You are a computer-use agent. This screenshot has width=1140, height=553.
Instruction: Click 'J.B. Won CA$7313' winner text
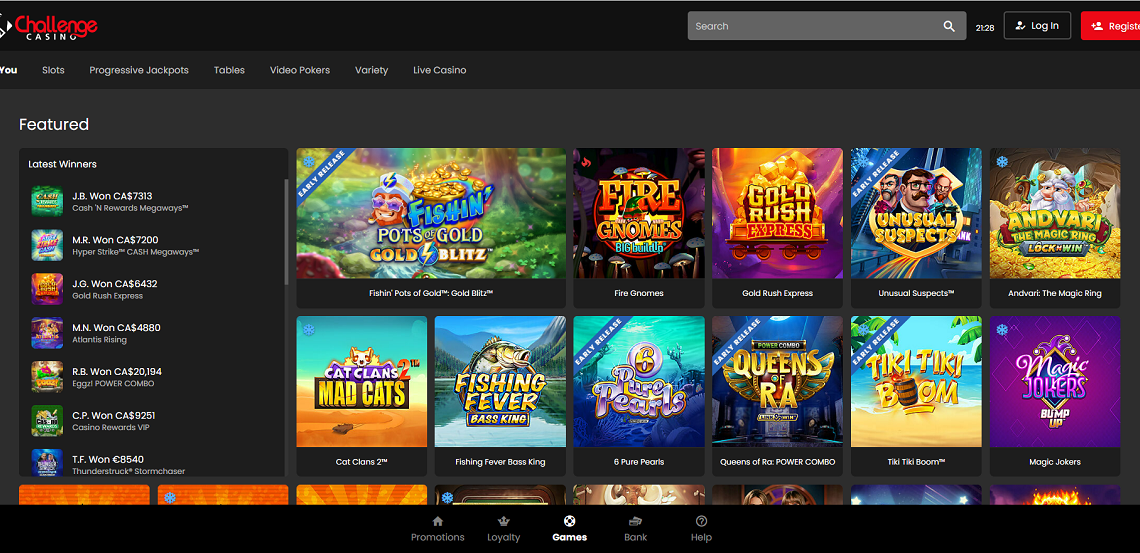pyautogui.click(x=112, y=196)
